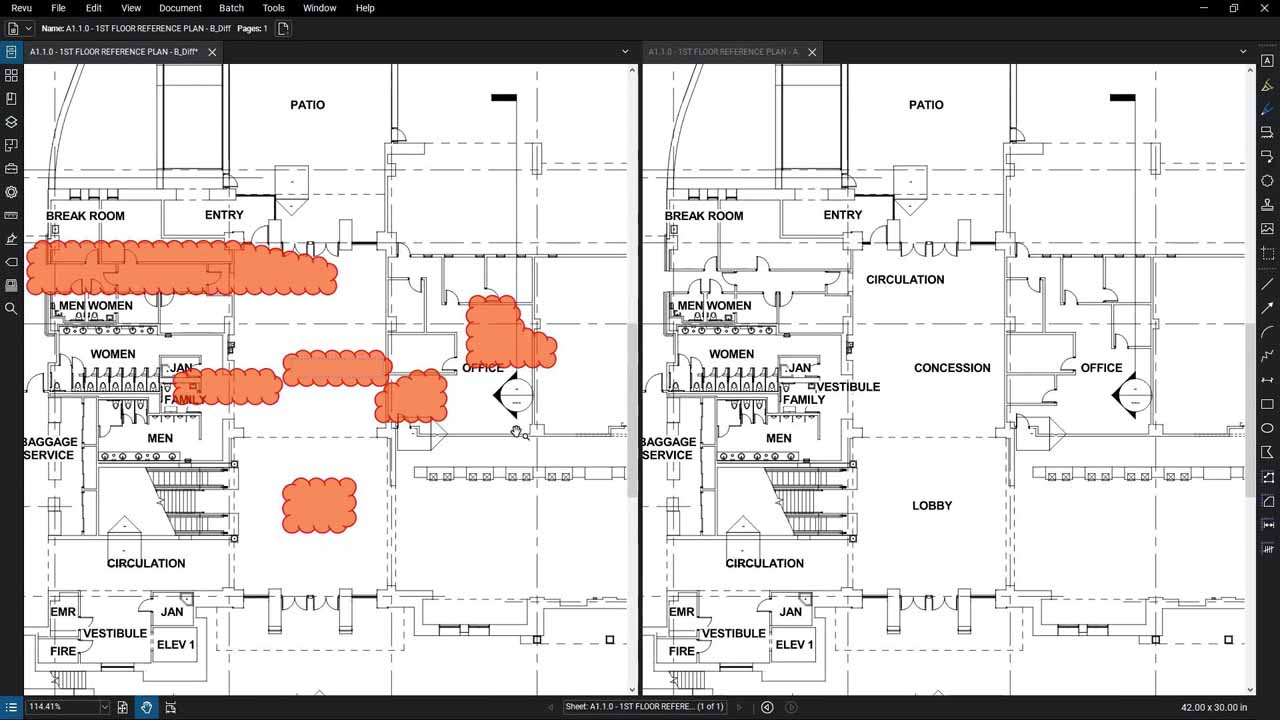Open the Properties gear panel

pyautogui.click(x=10, y=192)
